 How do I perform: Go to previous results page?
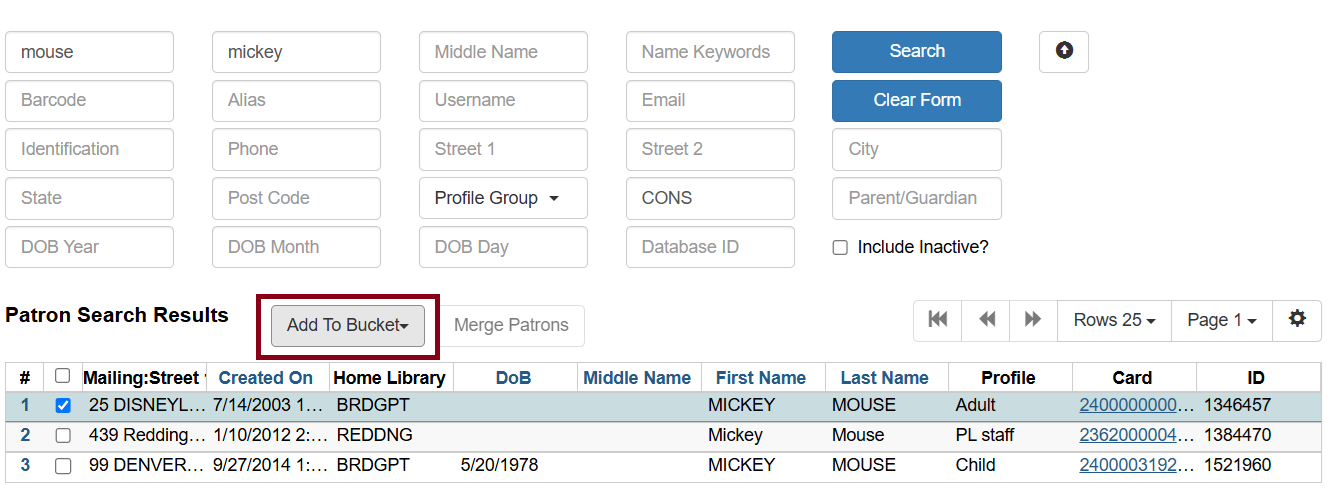986,320
